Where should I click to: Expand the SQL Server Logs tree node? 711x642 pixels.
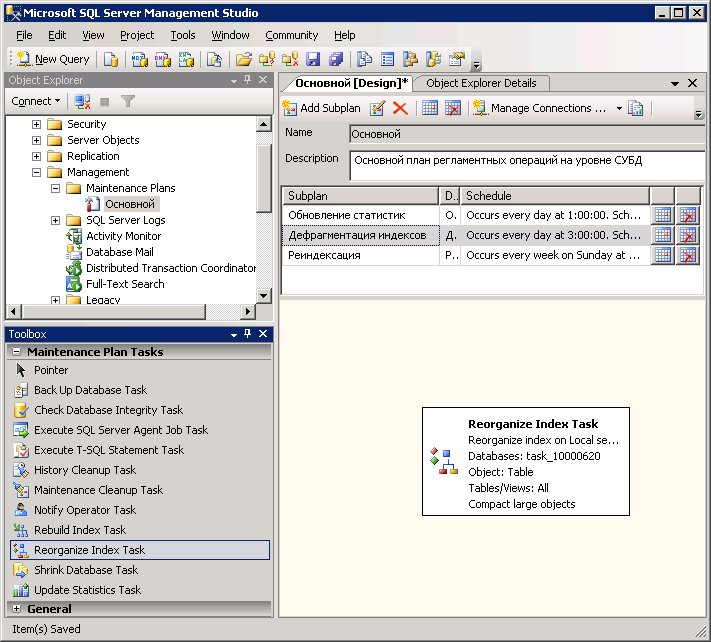[x=56, y=220]
